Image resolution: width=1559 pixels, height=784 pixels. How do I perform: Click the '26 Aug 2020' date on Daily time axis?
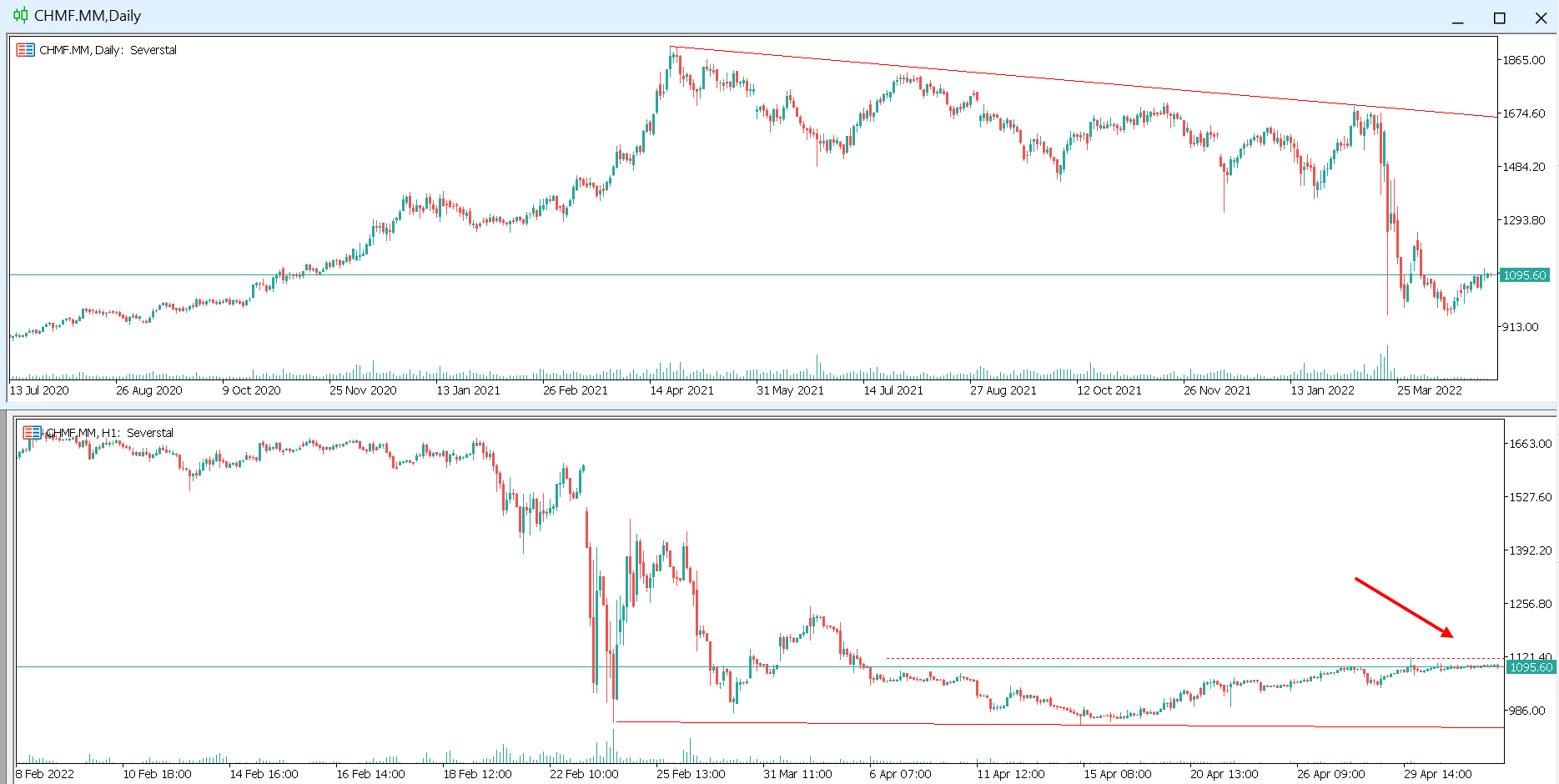tap(149, 390)
